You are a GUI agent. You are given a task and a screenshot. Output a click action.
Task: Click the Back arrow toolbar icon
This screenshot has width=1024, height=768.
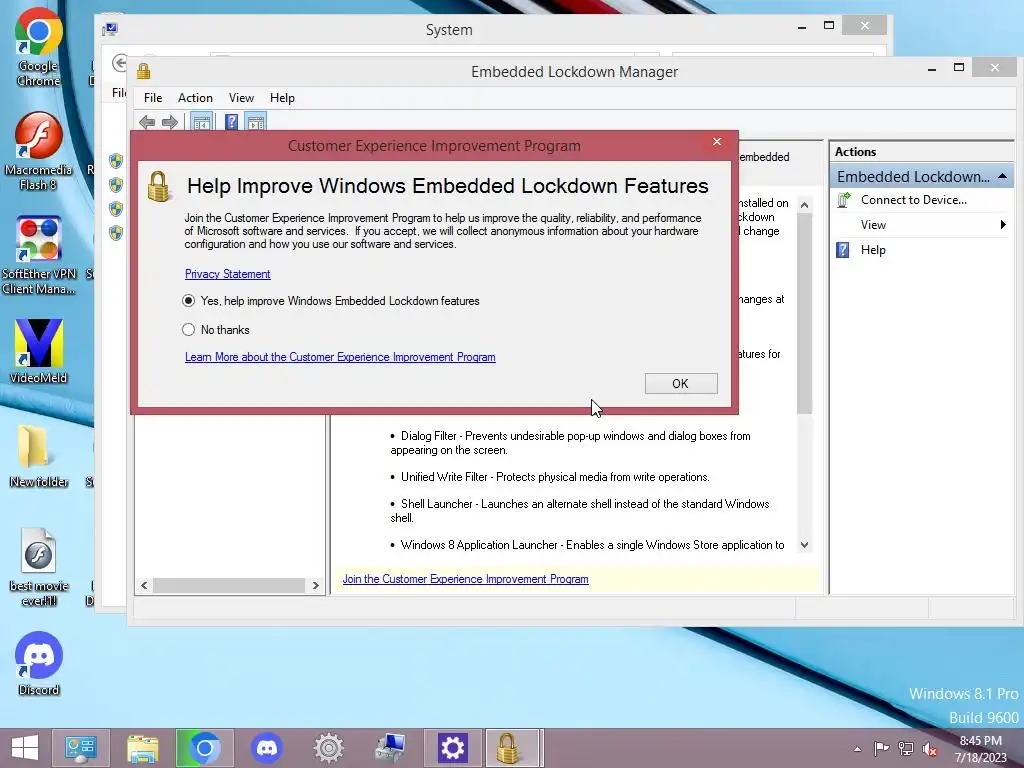click(148, 122)
